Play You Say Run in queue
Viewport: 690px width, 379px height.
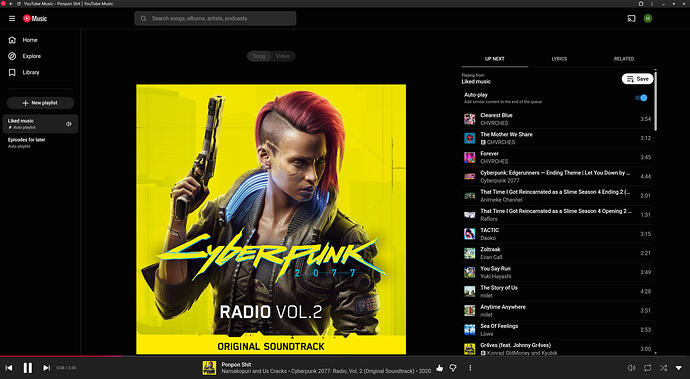(558, 272)
